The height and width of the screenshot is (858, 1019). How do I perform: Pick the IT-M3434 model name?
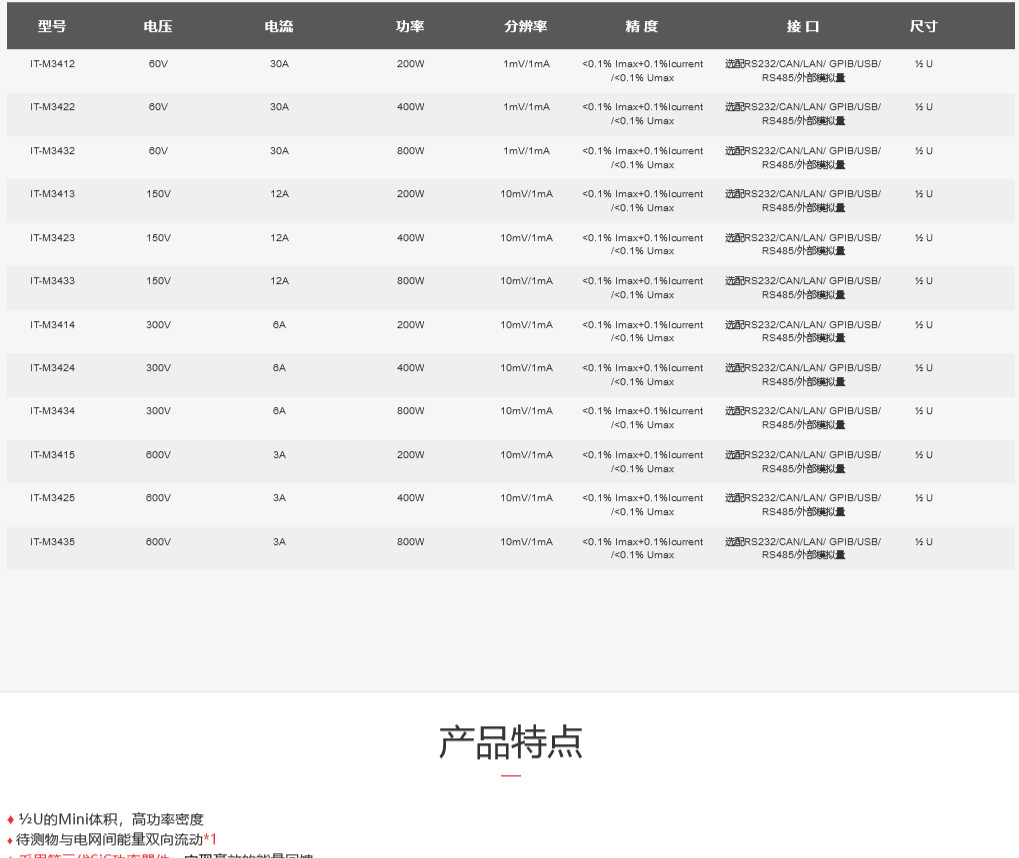click(52, 411)
